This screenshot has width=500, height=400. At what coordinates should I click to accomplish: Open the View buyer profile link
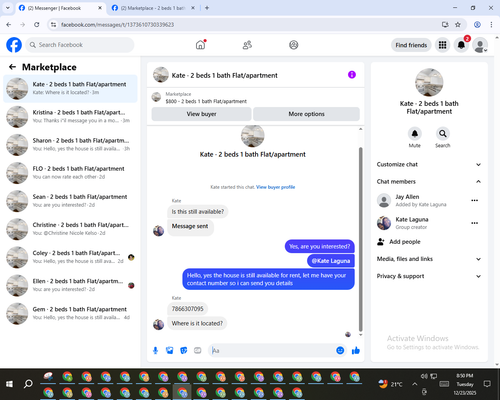point(275,187)
